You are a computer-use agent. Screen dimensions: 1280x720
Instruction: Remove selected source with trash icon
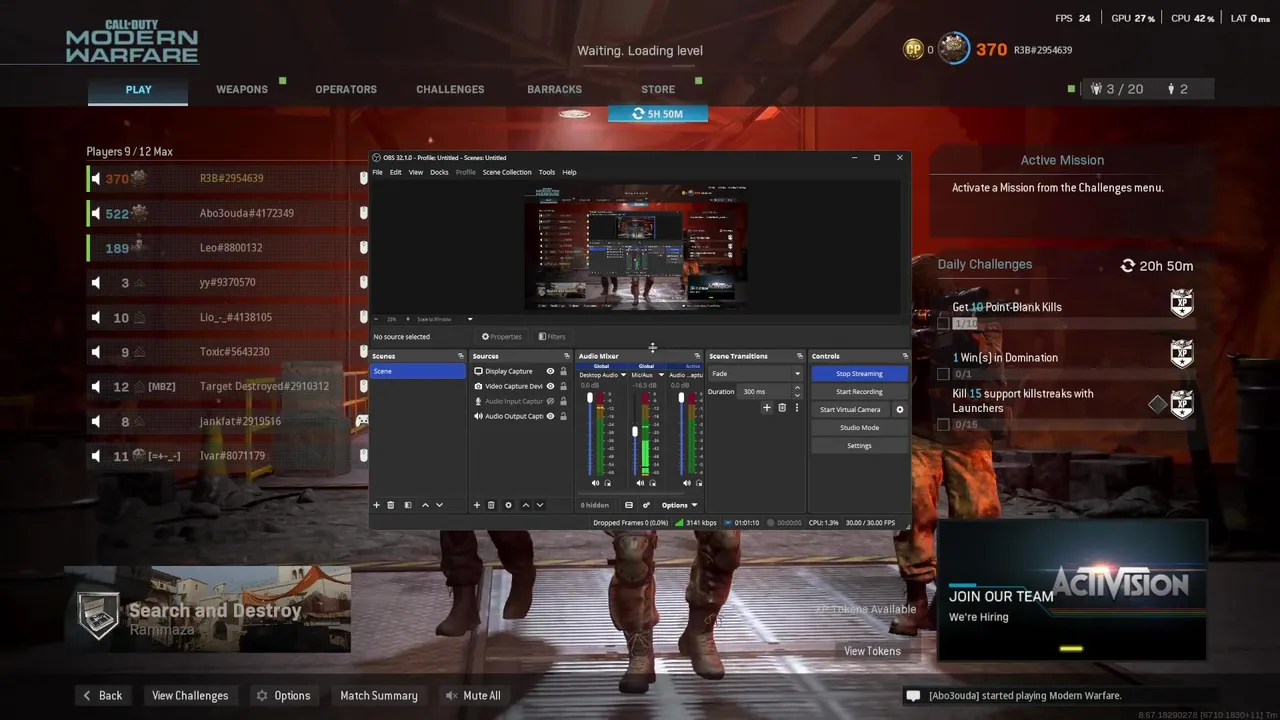pos(491,505)
